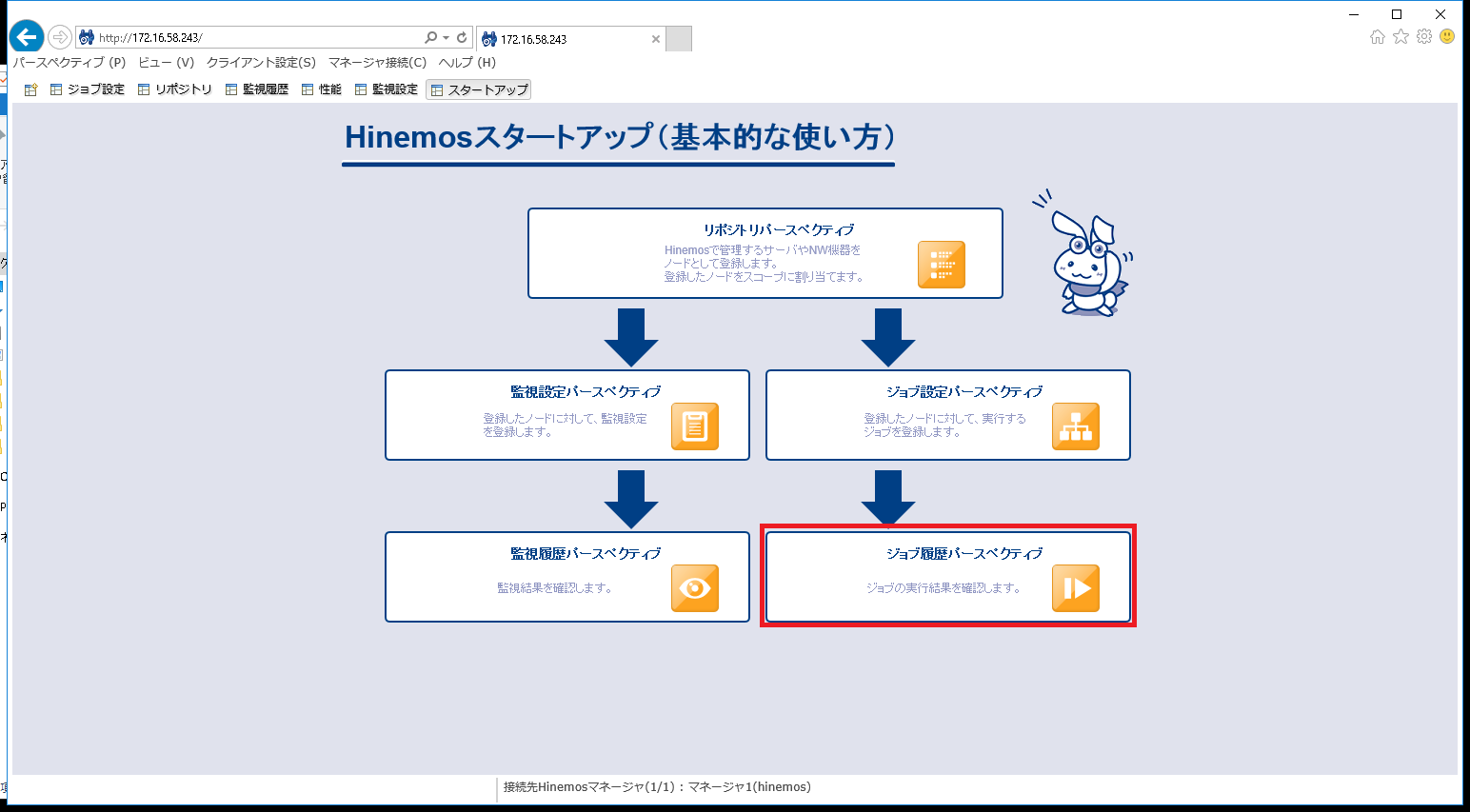Open the マネージャ接続(C) menu
The width and height of the screenshot is (1470, 812).
click(377, 63)
